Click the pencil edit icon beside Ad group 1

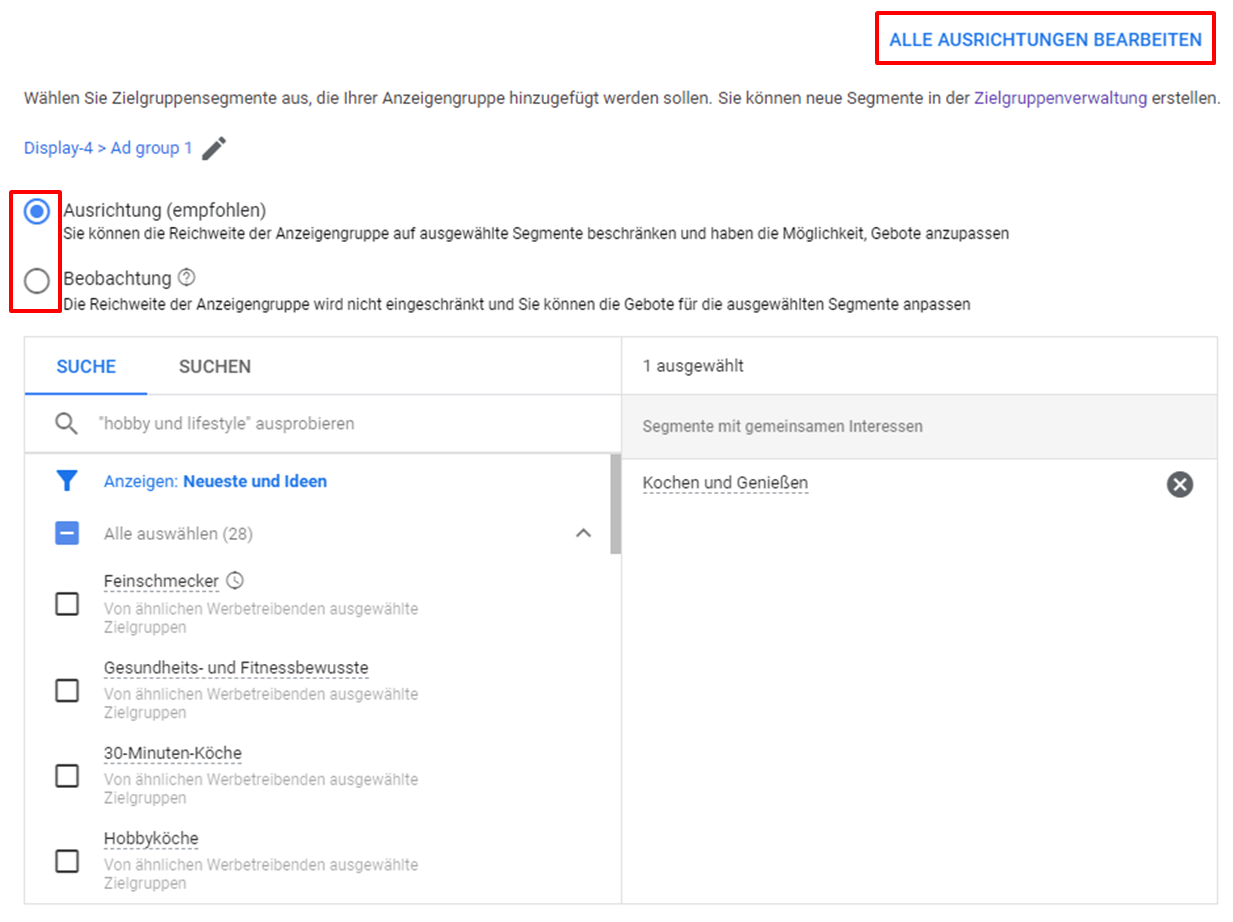214,149
